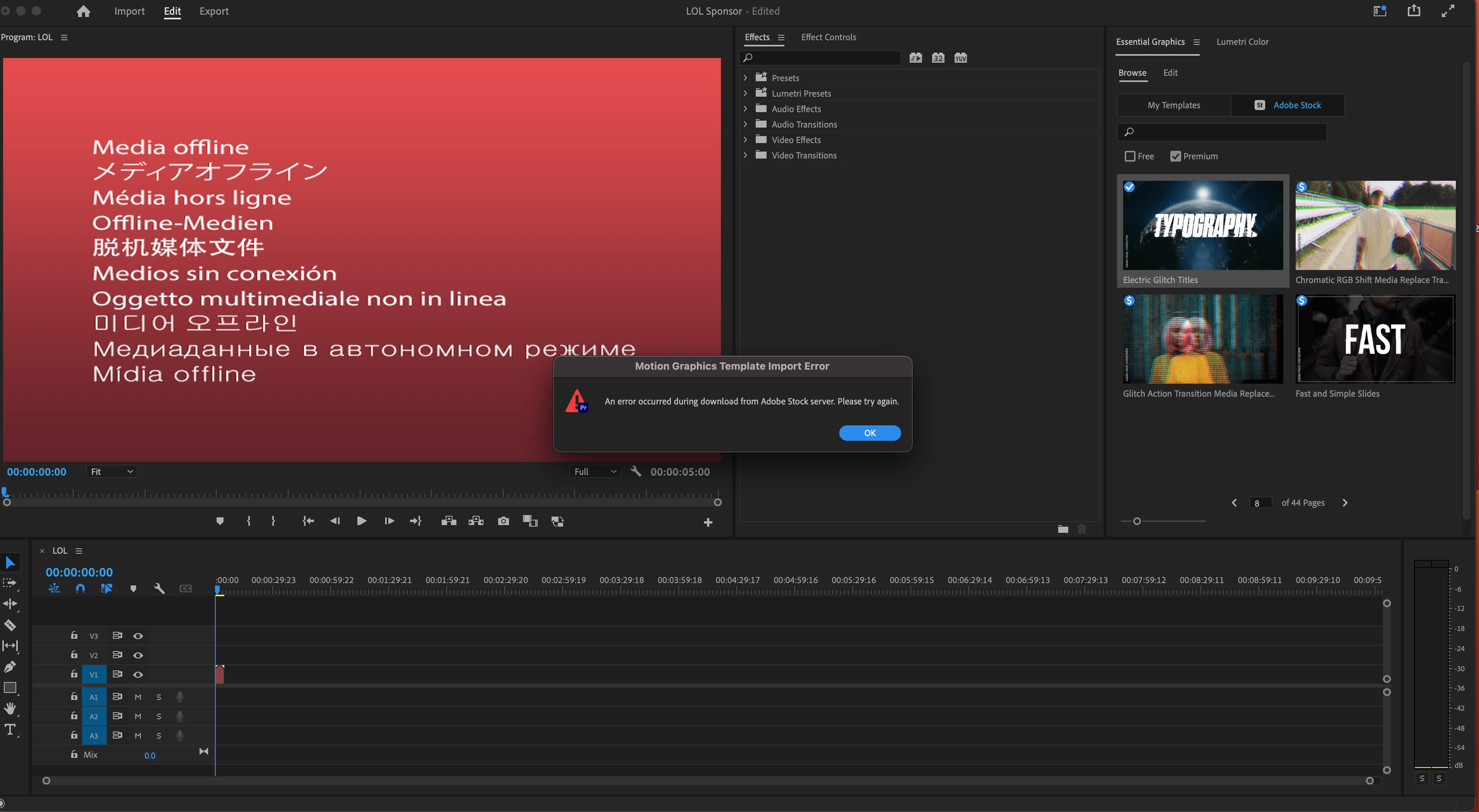Select the Razor tool
Image resolution: width=1479 pixels, height=812 pixels.
[x=10, y=625]
